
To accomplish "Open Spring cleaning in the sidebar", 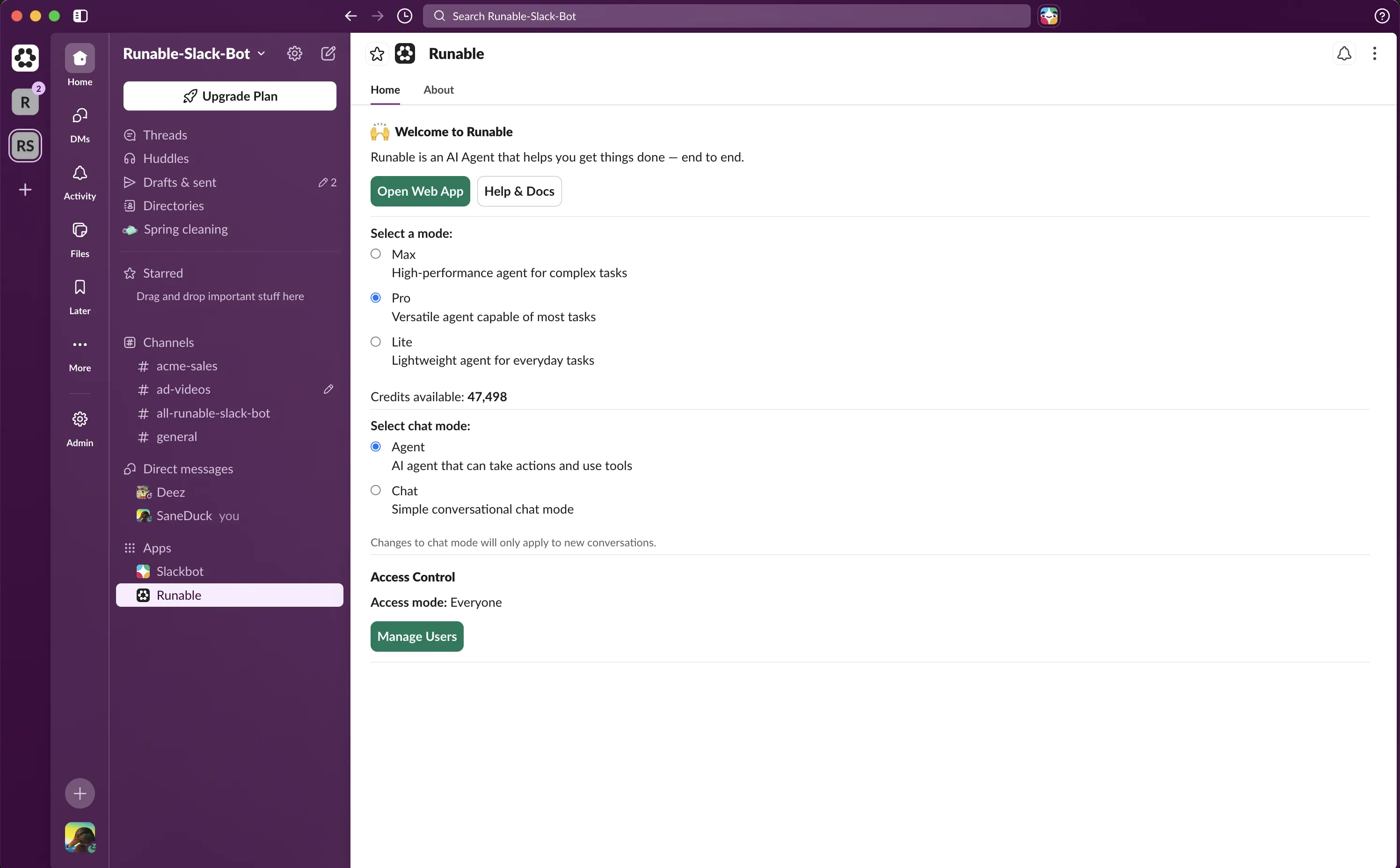I will pos(229,229).
